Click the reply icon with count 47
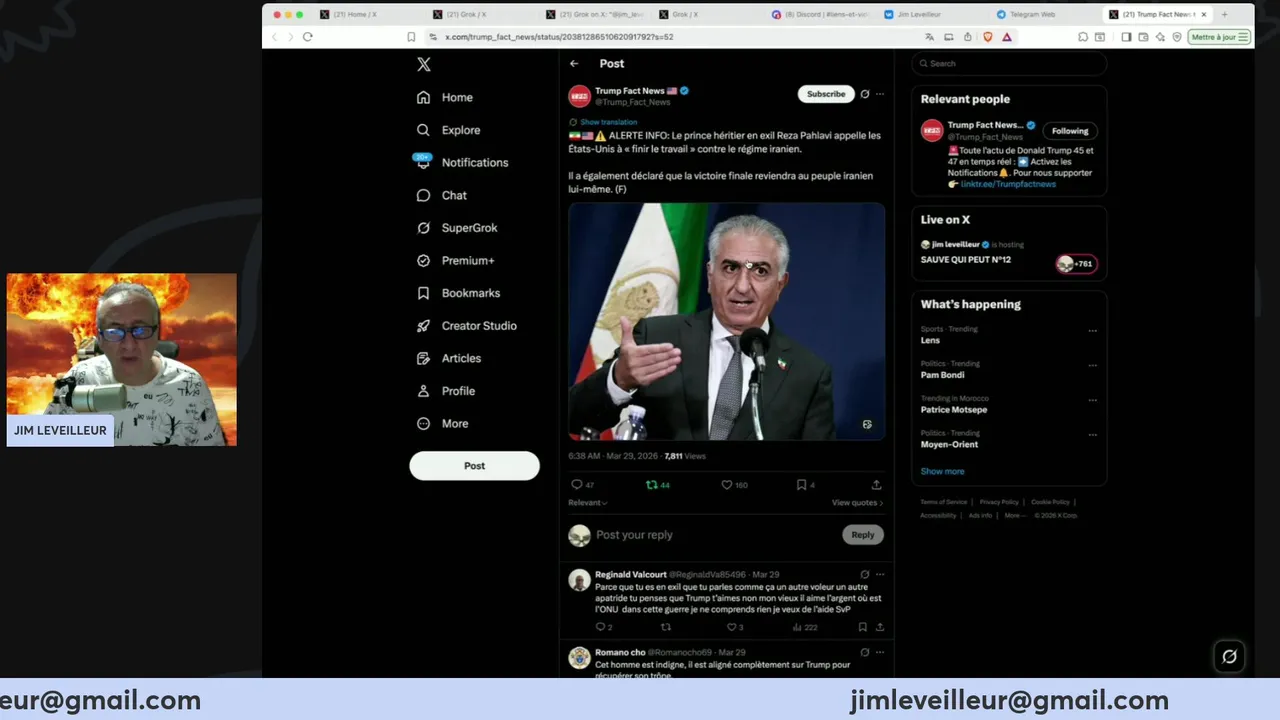The image size is (1280, 720). tap(582, 485)
